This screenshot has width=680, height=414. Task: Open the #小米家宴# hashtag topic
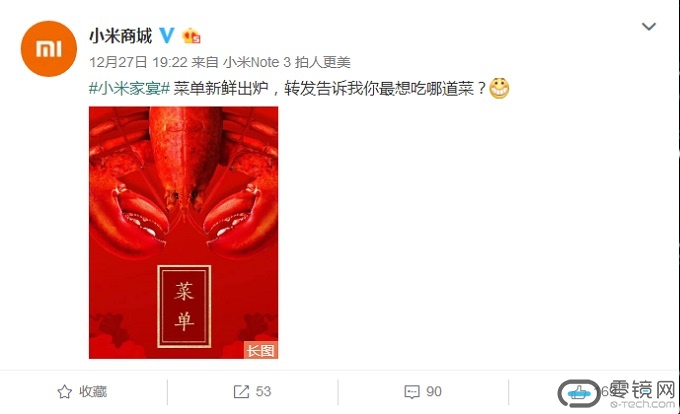tap(129, 88)
